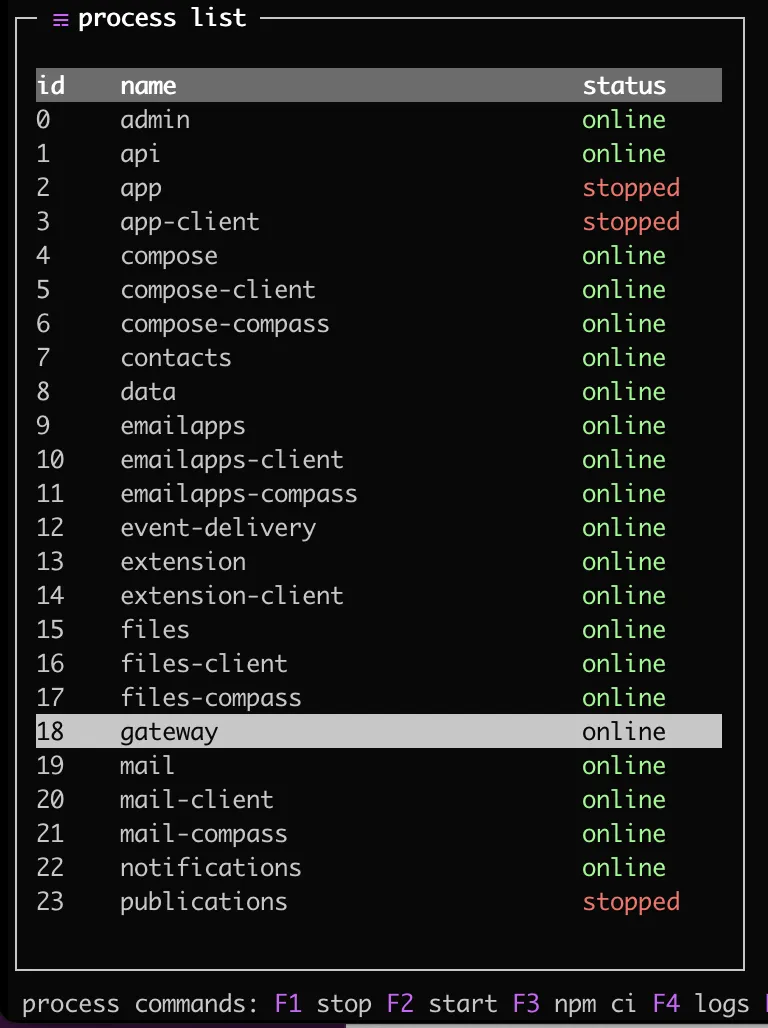Click the F1 stop command
The height and width of the screenshot is (1028, 768).
pos(323,1004)
